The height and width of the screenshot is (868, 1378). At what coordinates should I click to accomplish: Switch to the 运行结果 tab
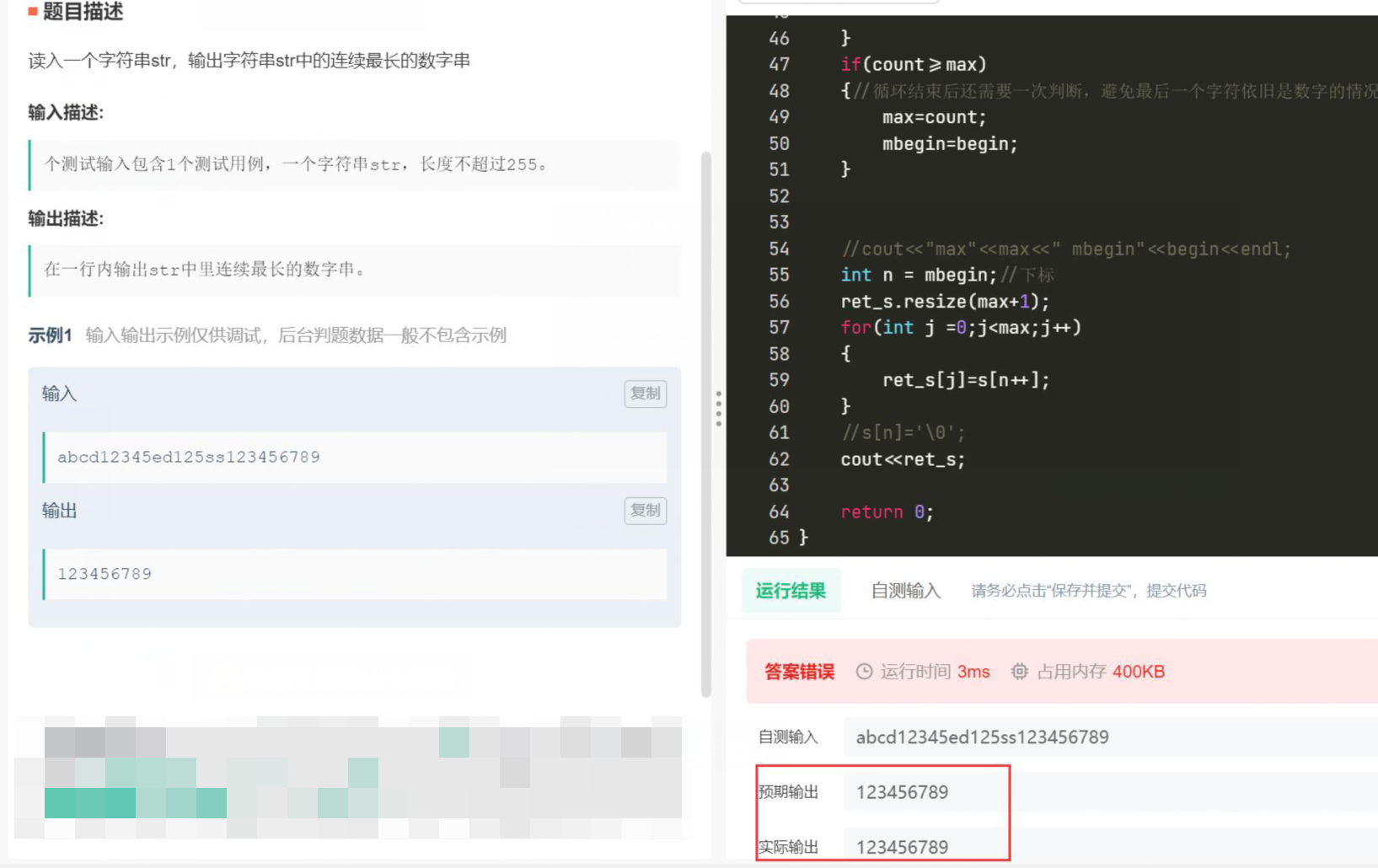(x=791, y=591)
